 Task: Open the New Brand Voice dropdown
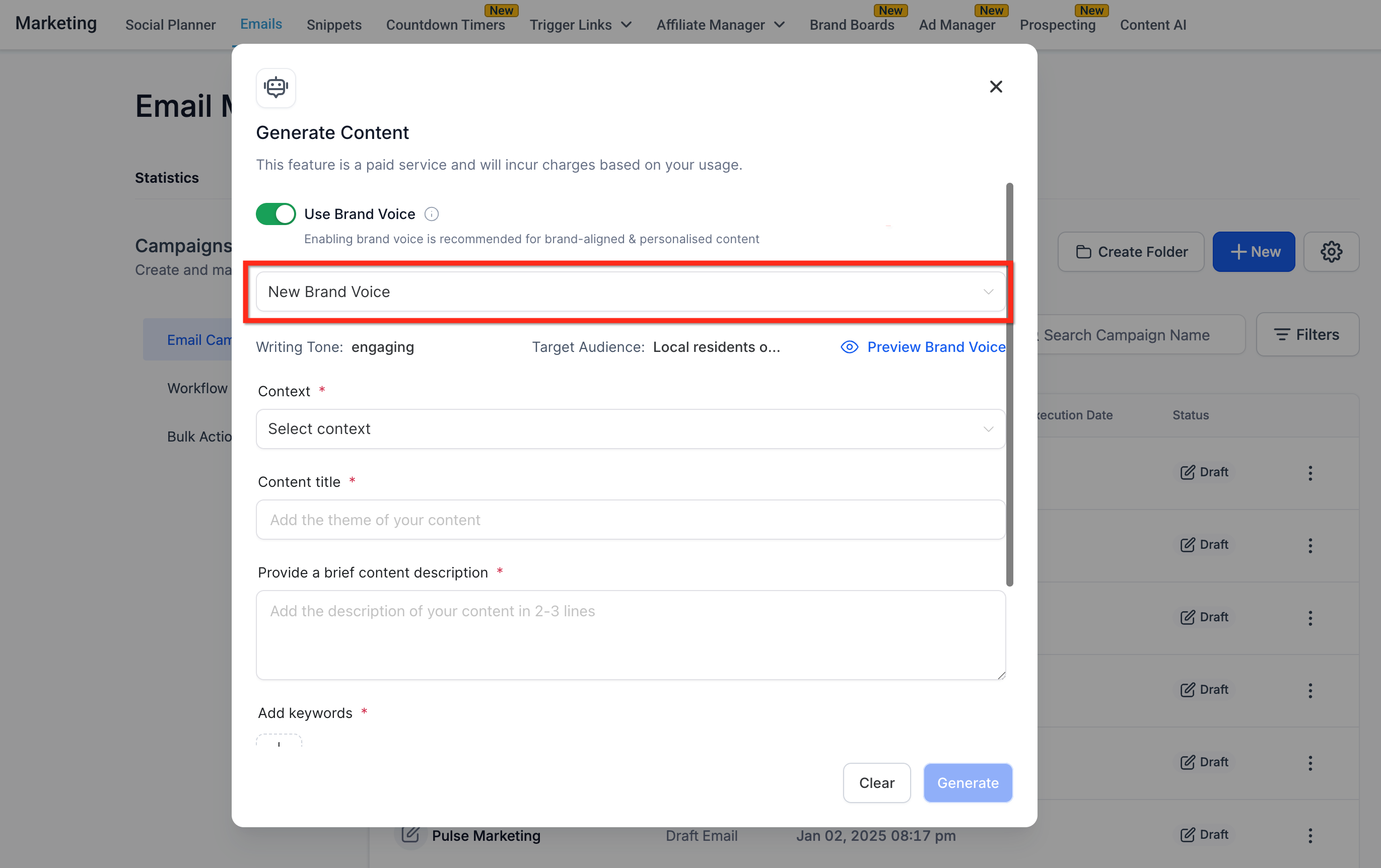[x=630, y=292]
